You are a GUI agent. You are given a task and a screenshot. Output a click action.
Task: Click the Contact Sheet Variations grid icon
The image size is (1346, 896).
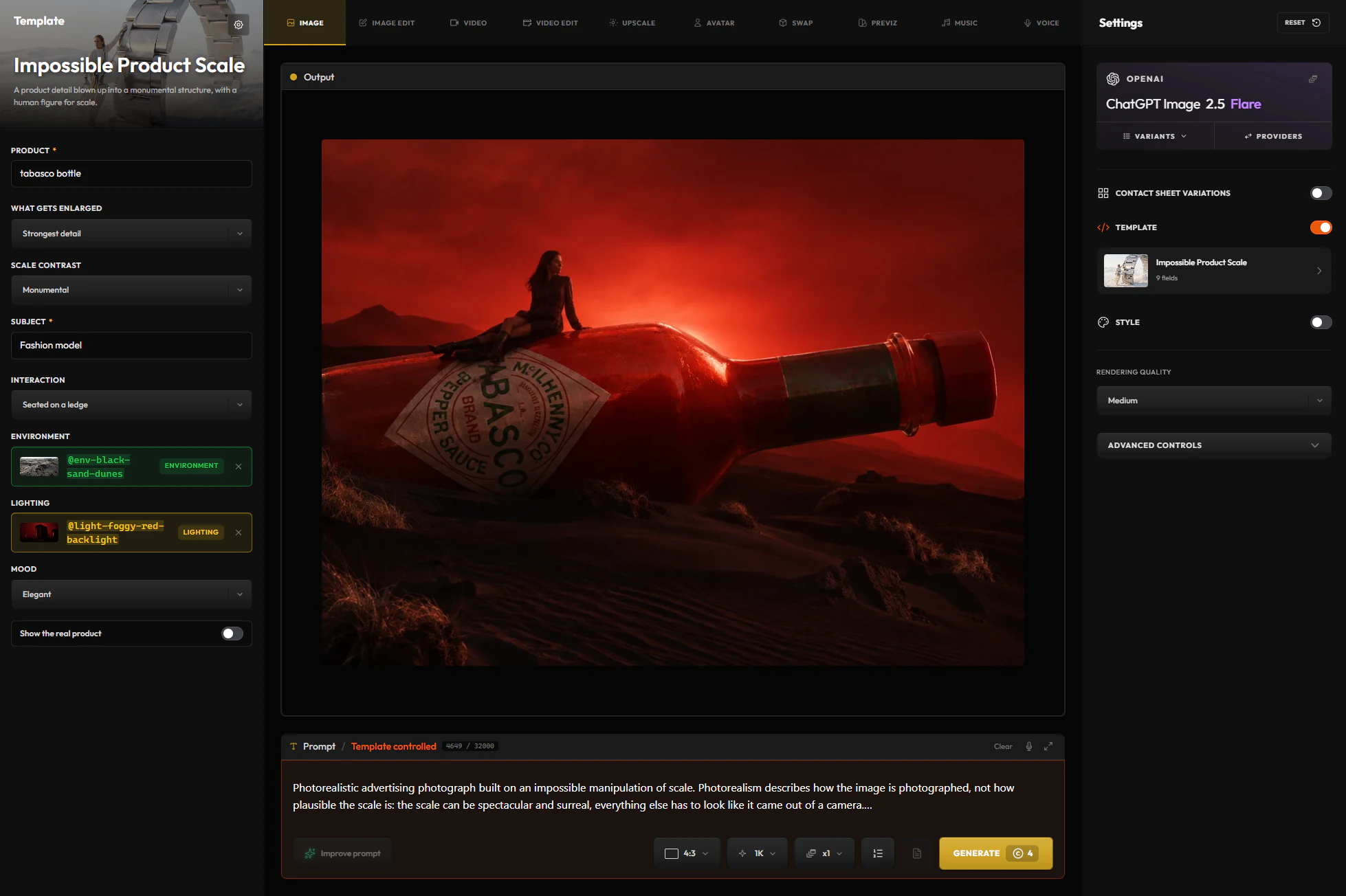click(x=1103, y=193)
